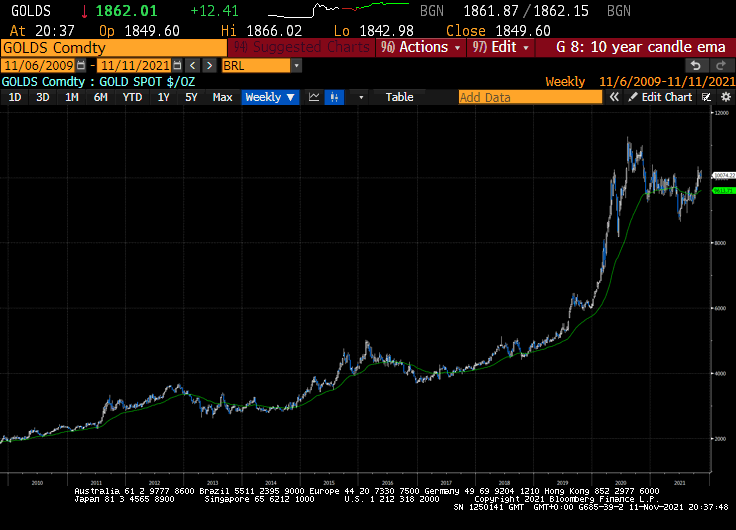Select the YTD range tab
This screenshot has height=530, width=736.
click(x=132, y=97)
